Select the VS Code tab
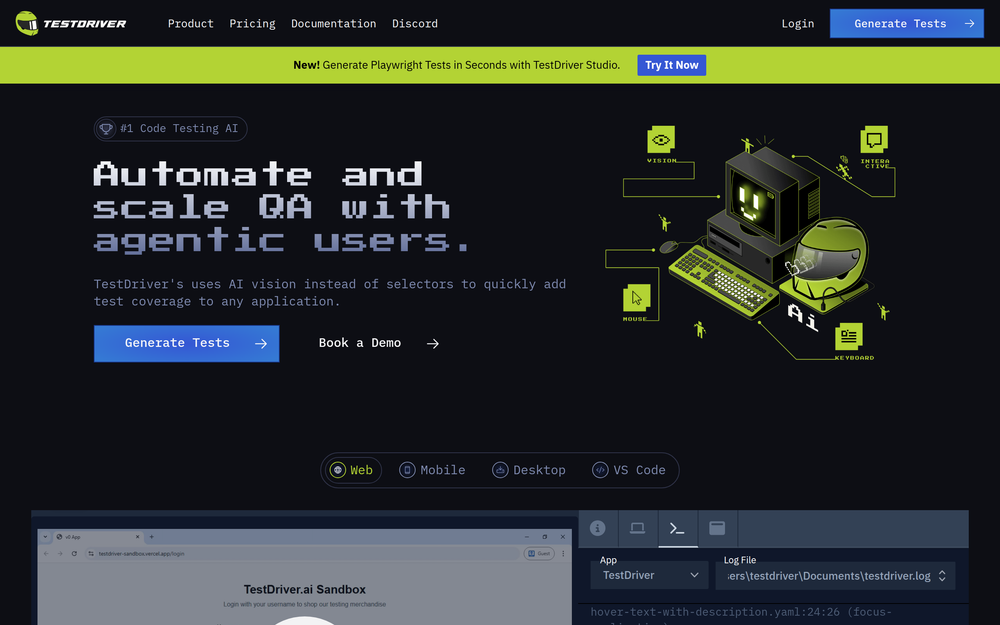This screenshot has width=1000, height=625. coord(629,470)
